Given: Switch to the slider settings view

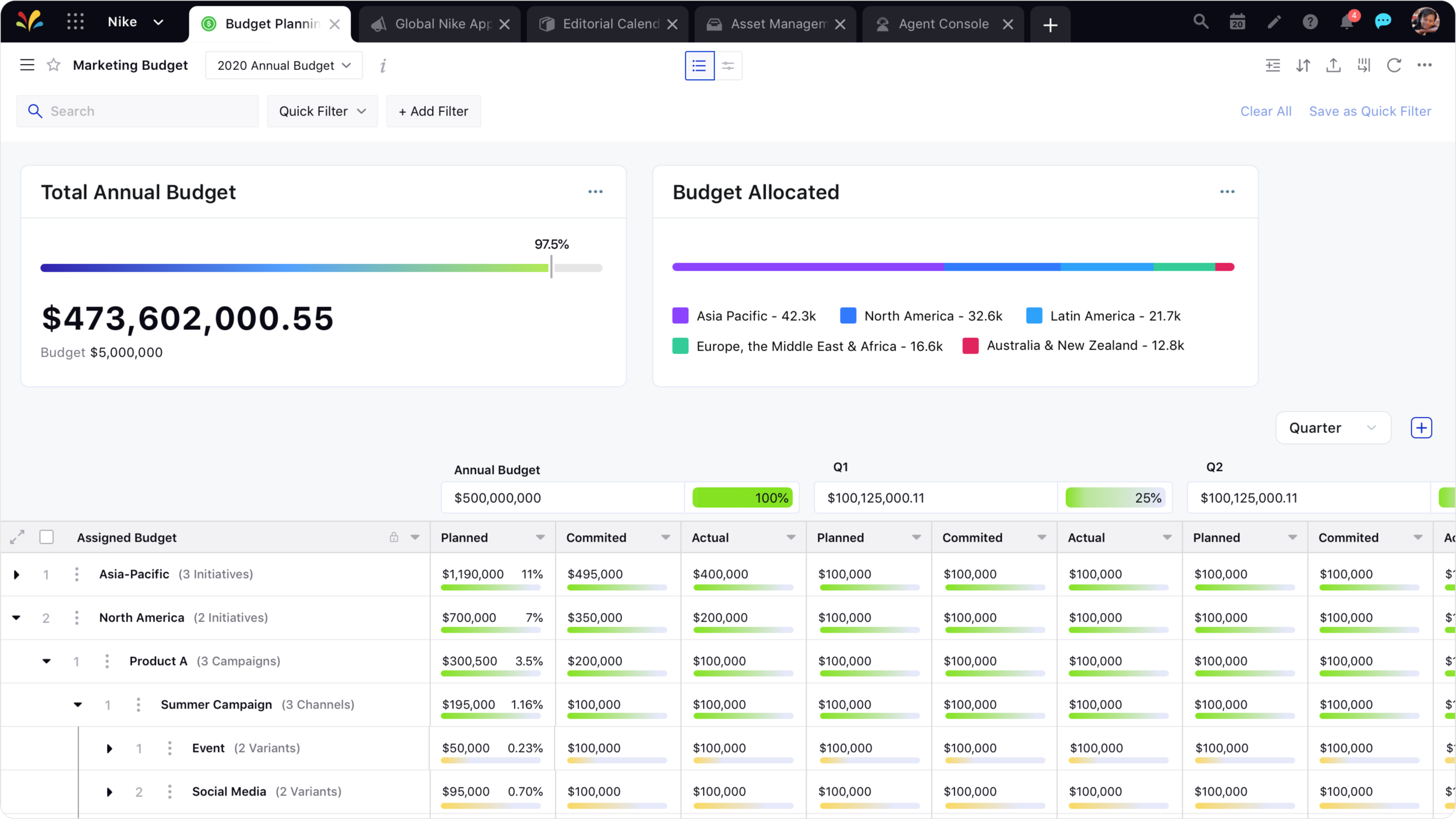Looking at the screenshot, I should 728,65.
